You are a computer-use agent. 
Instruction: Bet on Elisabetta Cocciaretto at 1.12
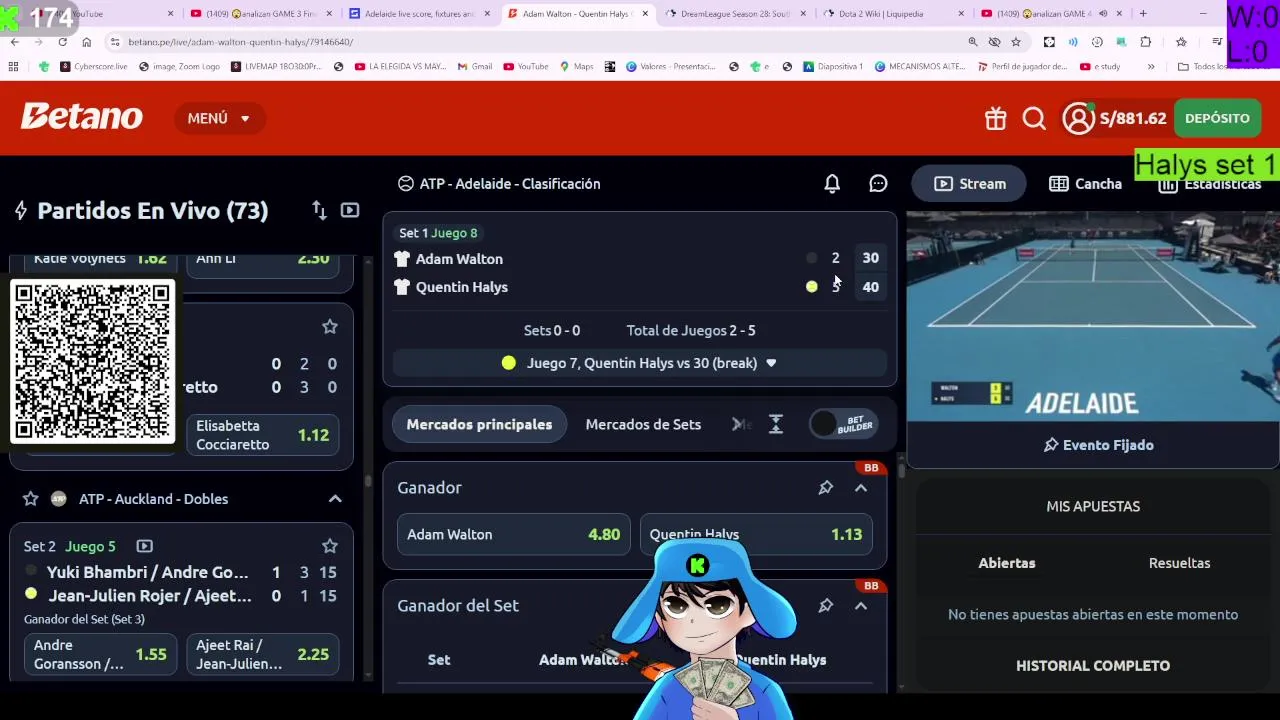pos(262,435)
